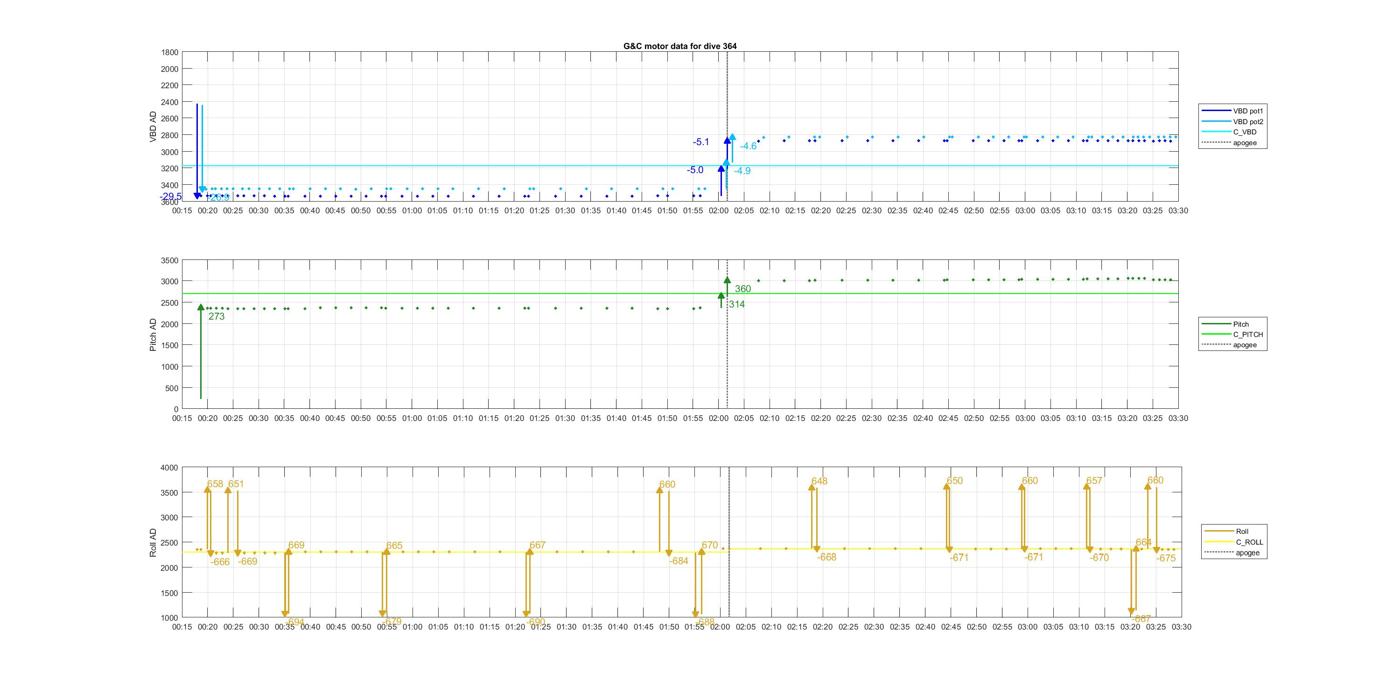1400x693 pixels.
Task: Click the green pitch arrow labeled 273
Action: point(201,352)
